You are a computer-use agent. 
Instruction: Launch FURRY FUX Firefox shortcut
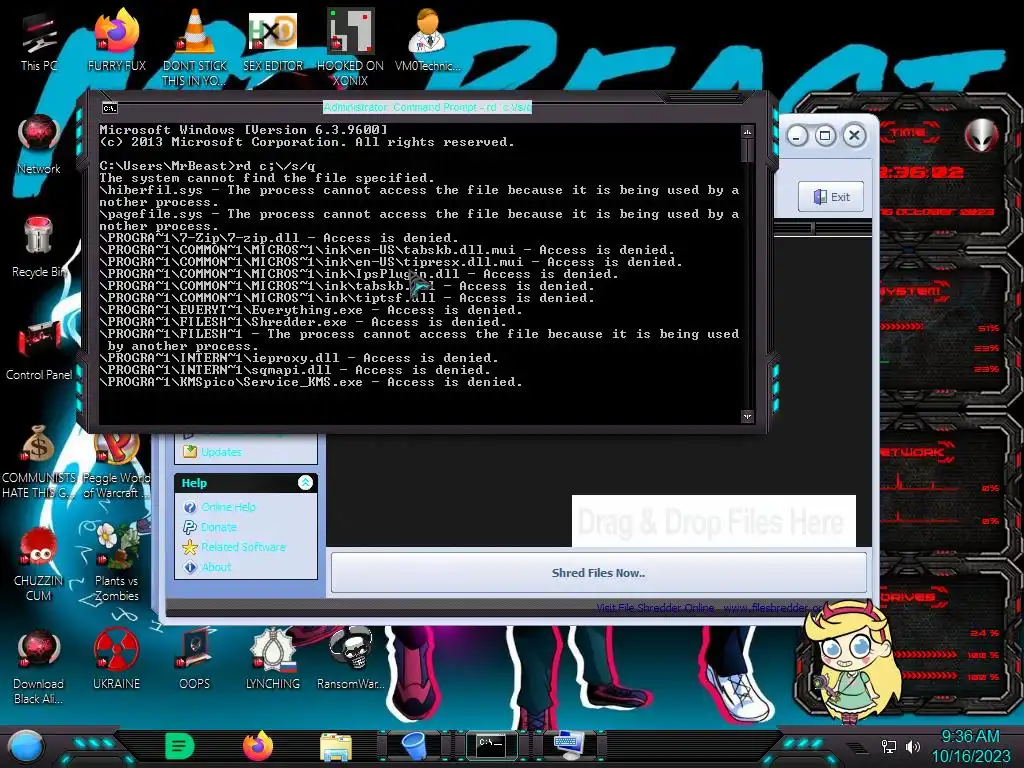[116, 42]
